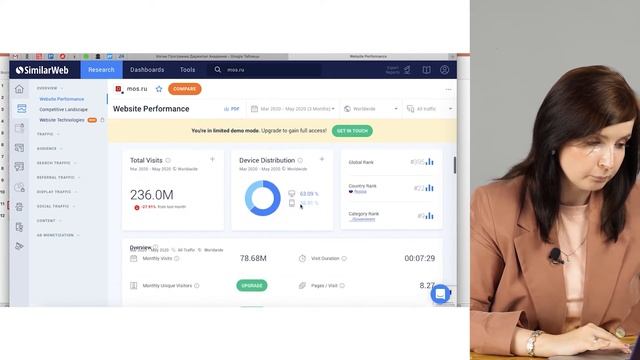Screen dimensions: 640x360
Task: Click the plus icon on Device Distribution card
Action: point(322,160)
